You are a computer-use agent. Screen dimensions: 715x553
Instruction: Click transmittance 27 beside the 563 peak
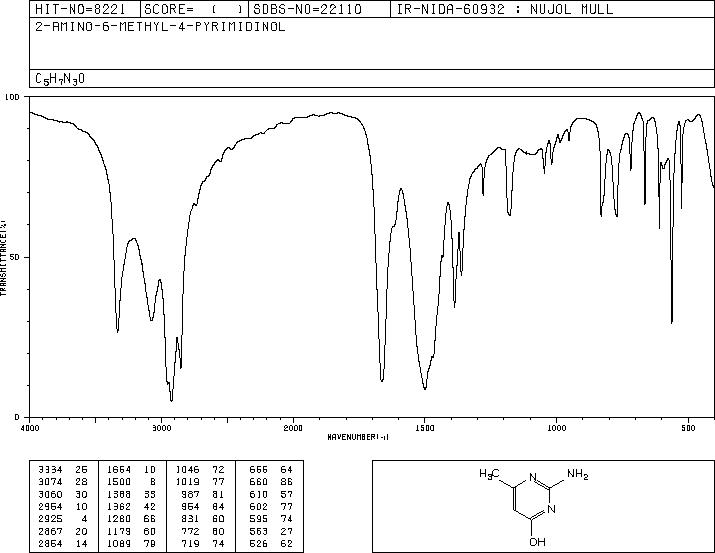[x=287, y=531]
